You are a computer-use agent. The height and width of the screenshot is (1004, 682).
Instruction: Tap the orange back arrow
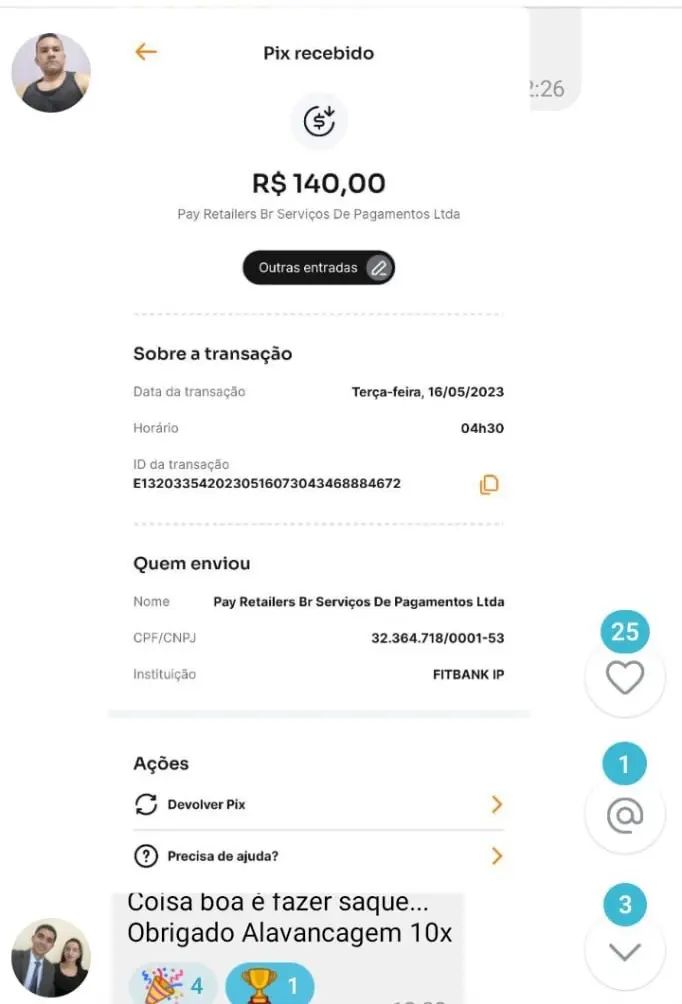[146, 52]
